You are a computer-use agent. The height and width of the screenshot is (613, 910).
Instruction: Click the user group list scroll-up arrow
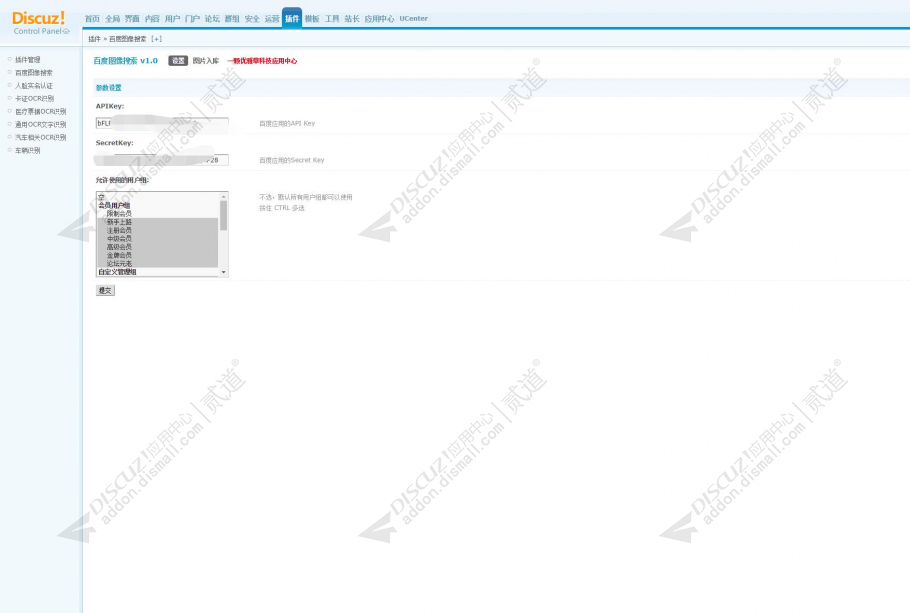pos(223,196)
